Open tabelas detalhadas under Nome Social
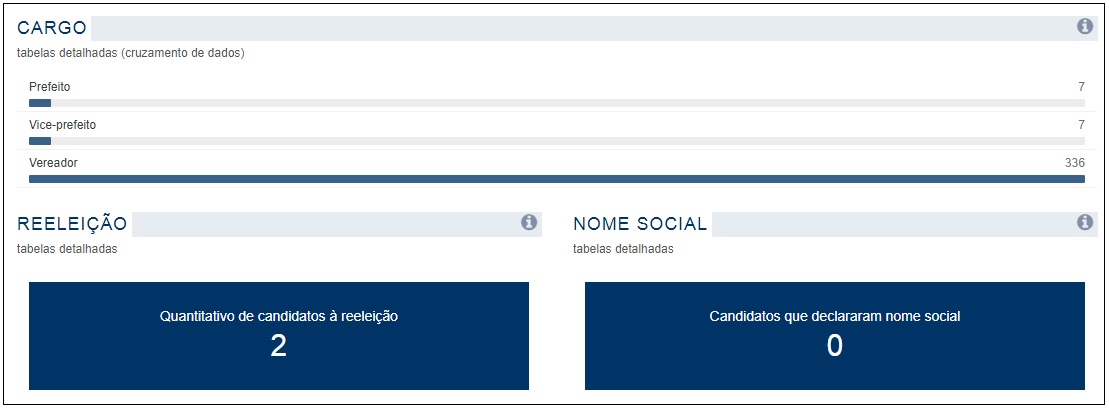1109x410 pixels. (623, 249)
